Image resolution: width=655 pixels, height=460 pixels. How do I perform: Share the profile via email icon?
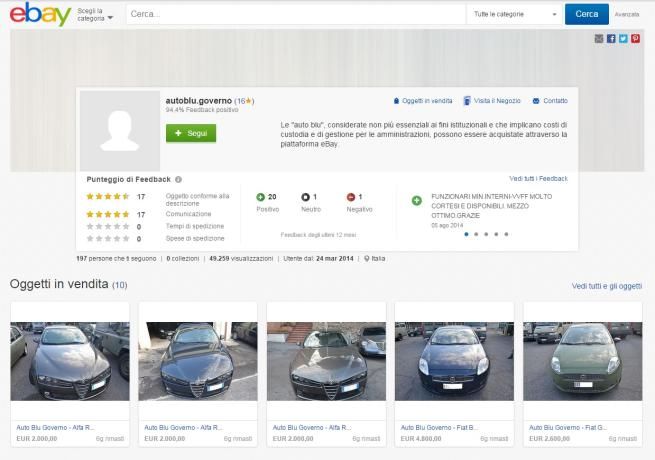(x=599, y=39)
